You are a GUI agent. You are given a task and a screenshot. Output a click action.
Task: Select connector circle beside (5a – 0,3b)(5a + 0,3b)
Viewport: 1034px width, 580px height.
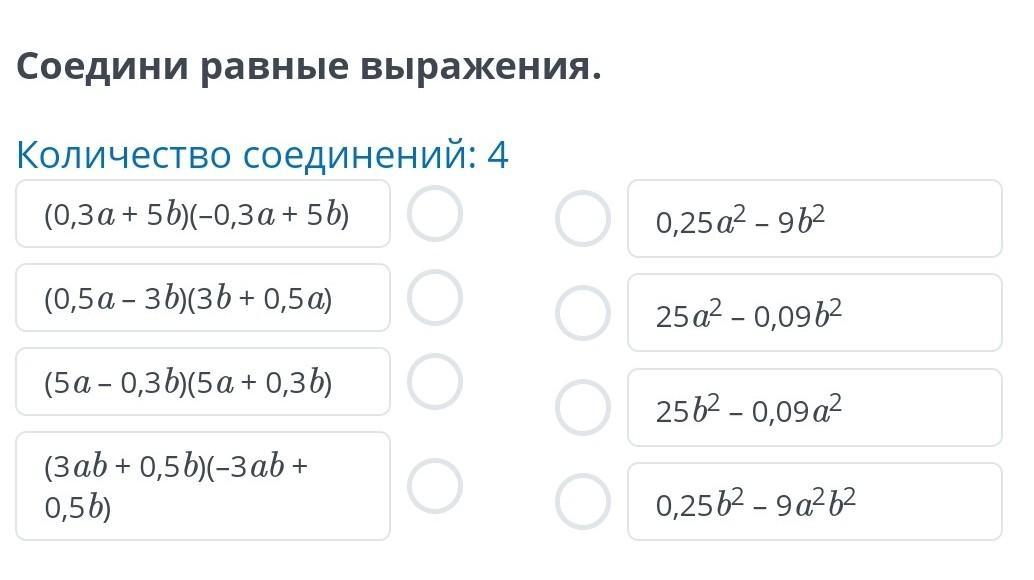click(435, 382)
